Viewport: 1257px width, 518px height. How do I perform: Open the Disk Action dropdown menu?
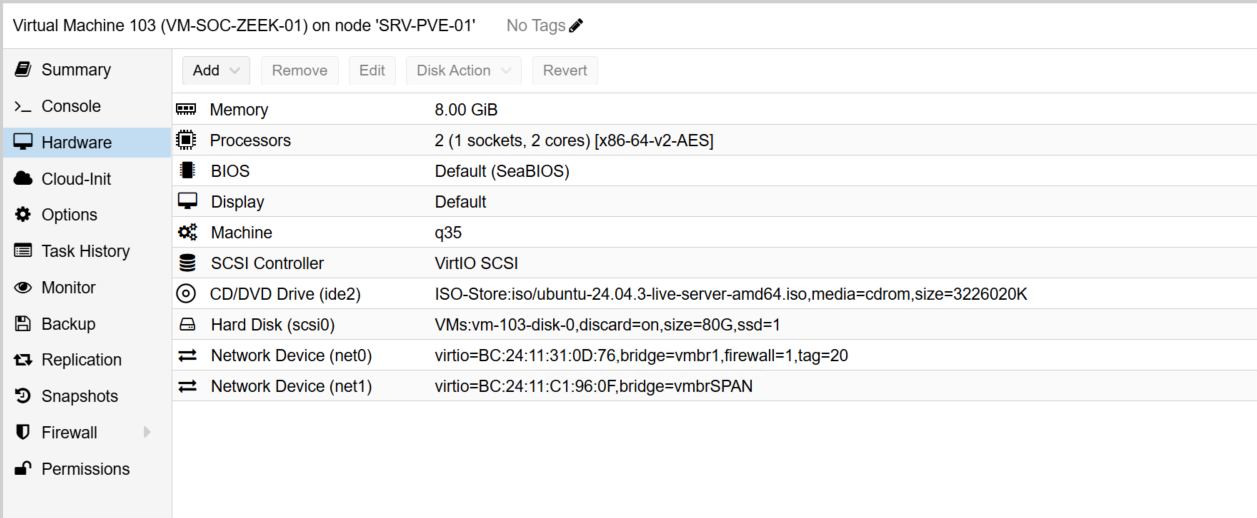click(463, 71)
